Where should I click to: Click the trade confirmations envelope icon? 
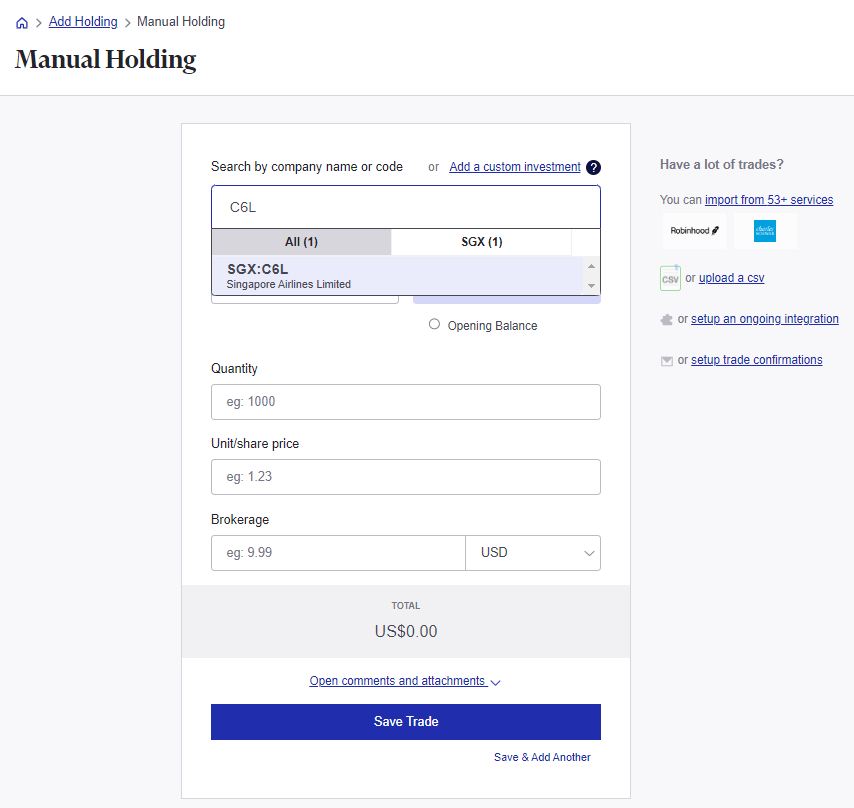[667, 361]
